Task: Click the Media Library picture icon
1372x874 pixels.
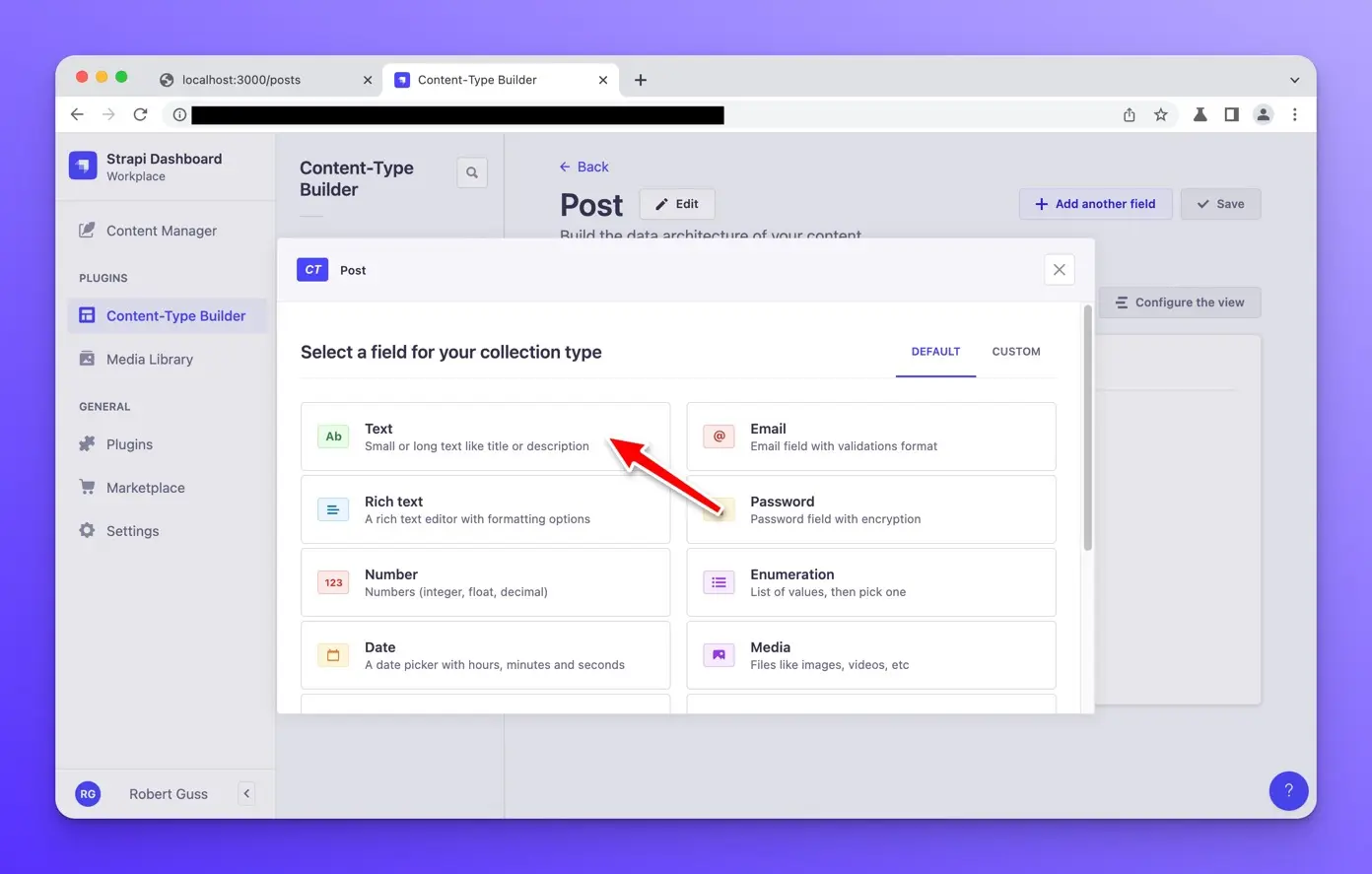Action: 87,359
